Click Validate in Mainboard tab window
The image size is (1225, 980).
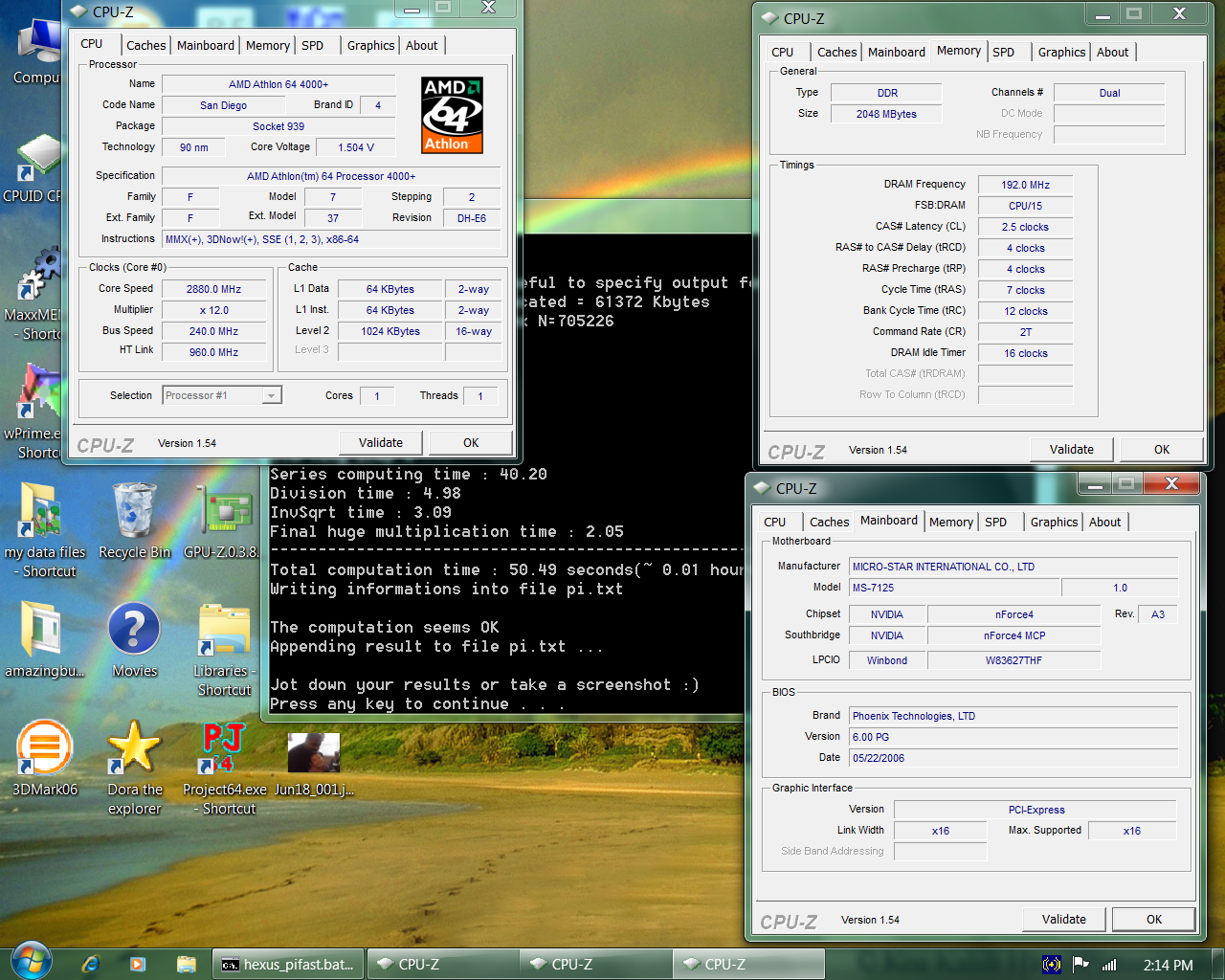tap(1064, 919)
